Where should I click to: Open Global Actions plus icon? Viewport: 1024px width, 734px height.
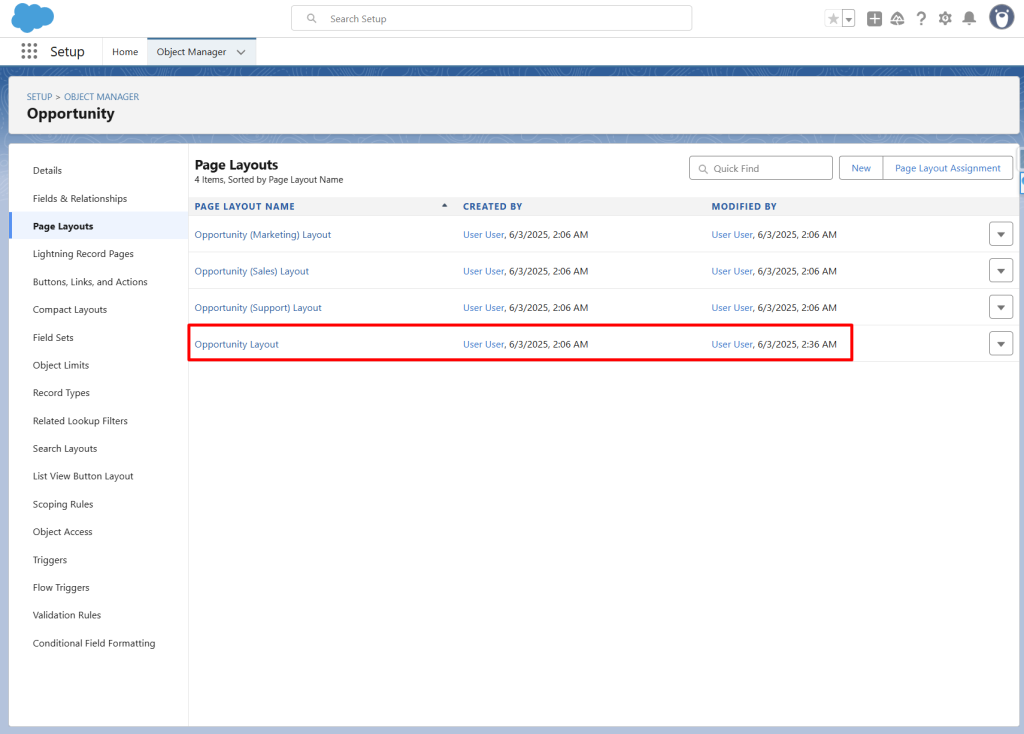(x=874, y=19)
